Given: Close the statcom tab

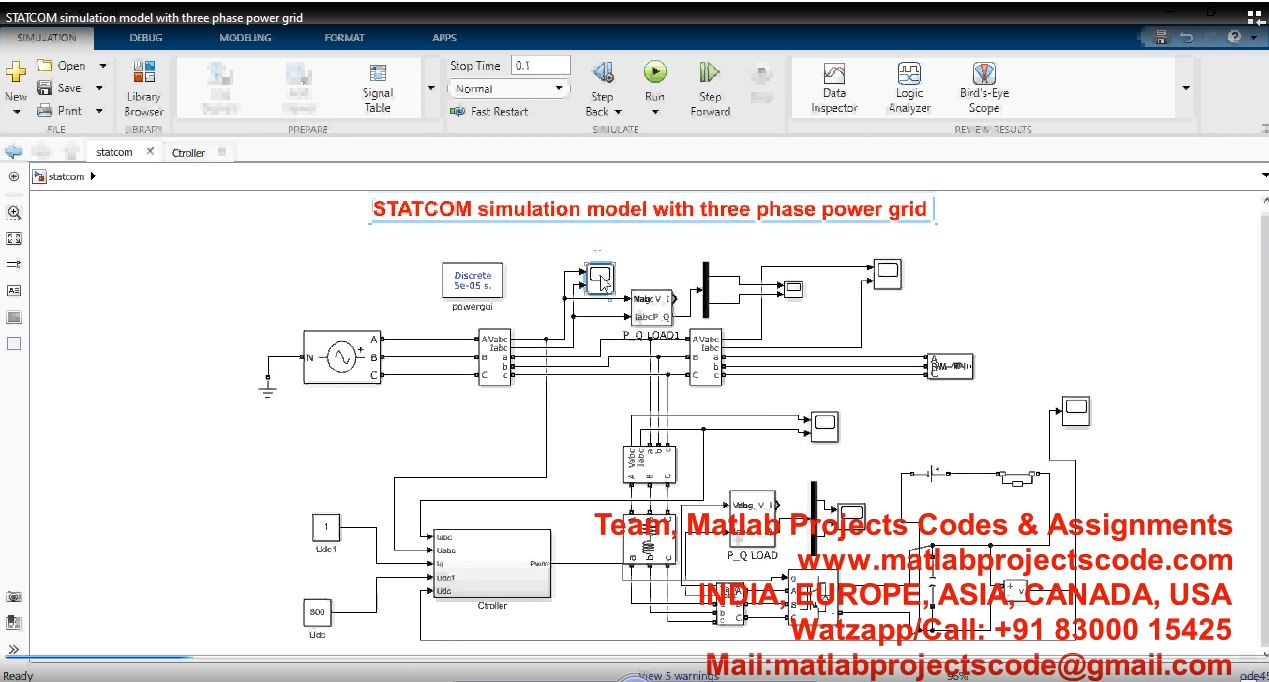Looking at the screenshot, I should 150,152.
